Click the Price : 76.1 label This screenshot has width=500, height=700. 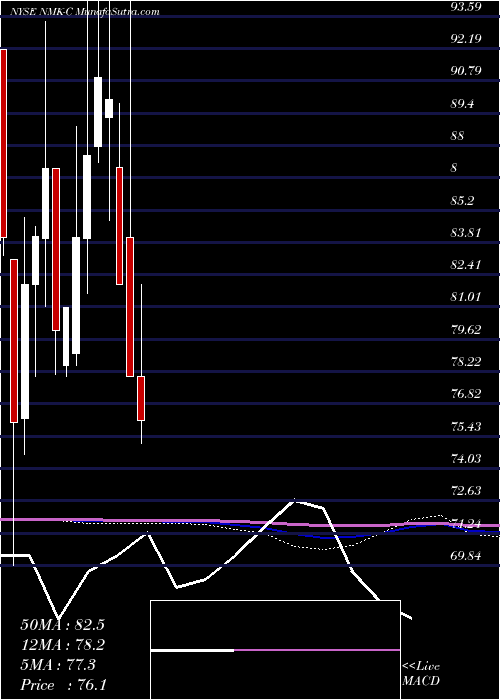point(63,685)
